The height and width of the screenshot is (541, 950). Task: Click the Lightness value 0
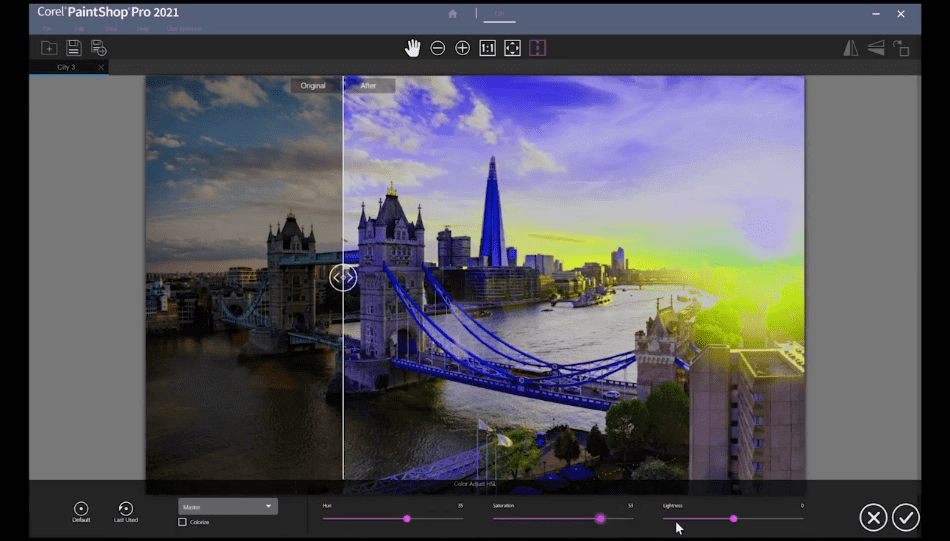tap(802, 505)
